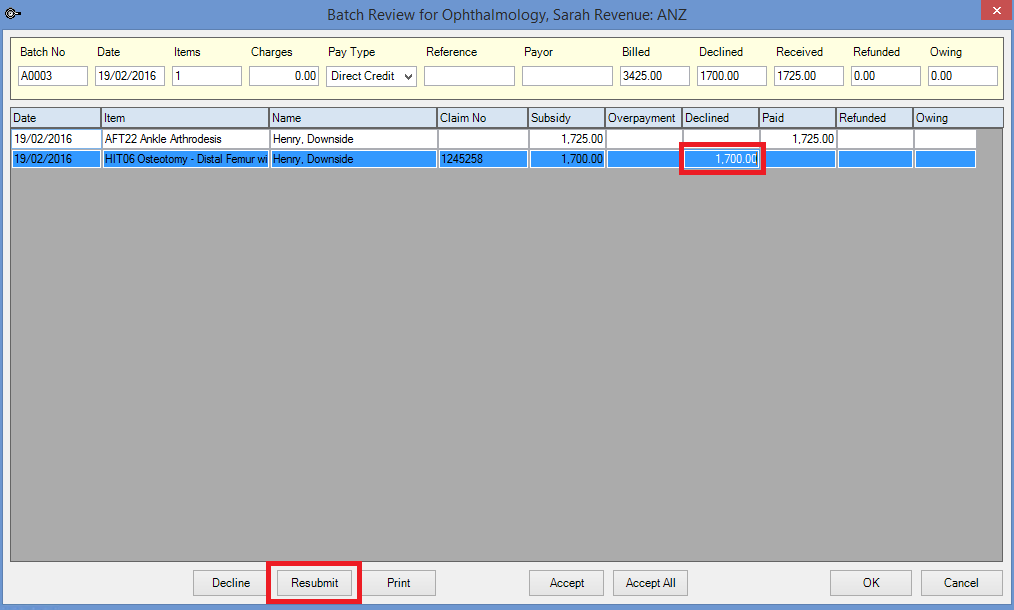Click the empty Reference field
This screenshot has width=1014, height=610.
pyautogui.click(x=469, y=76)
